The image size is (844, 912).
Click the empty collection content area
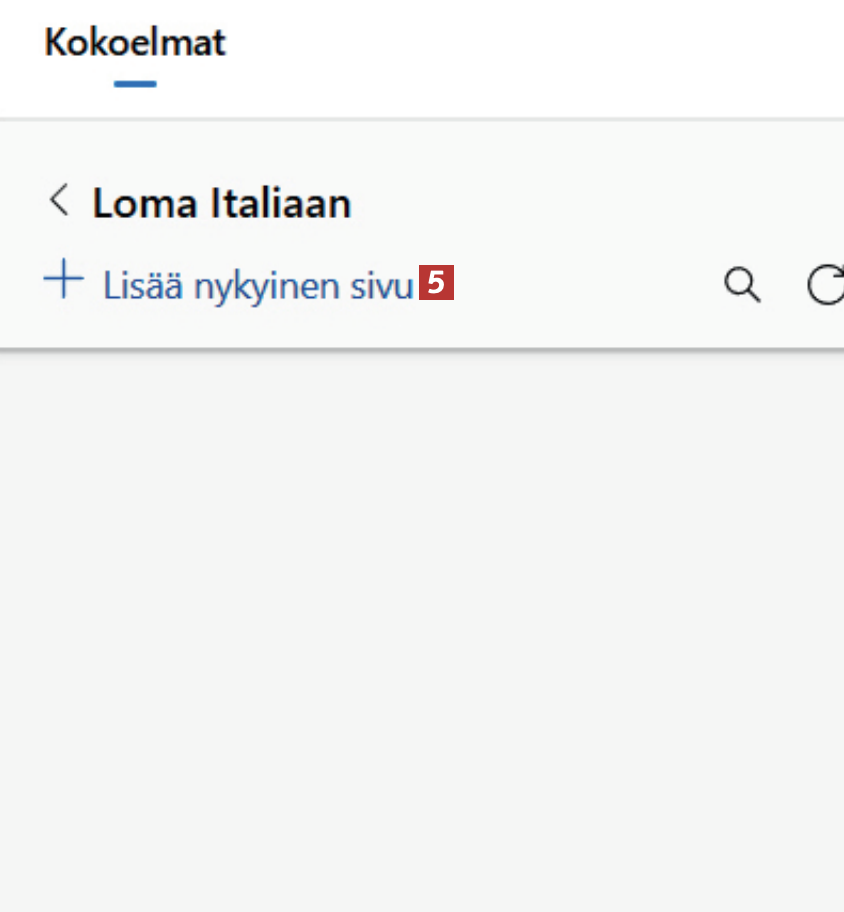(422, 620)
